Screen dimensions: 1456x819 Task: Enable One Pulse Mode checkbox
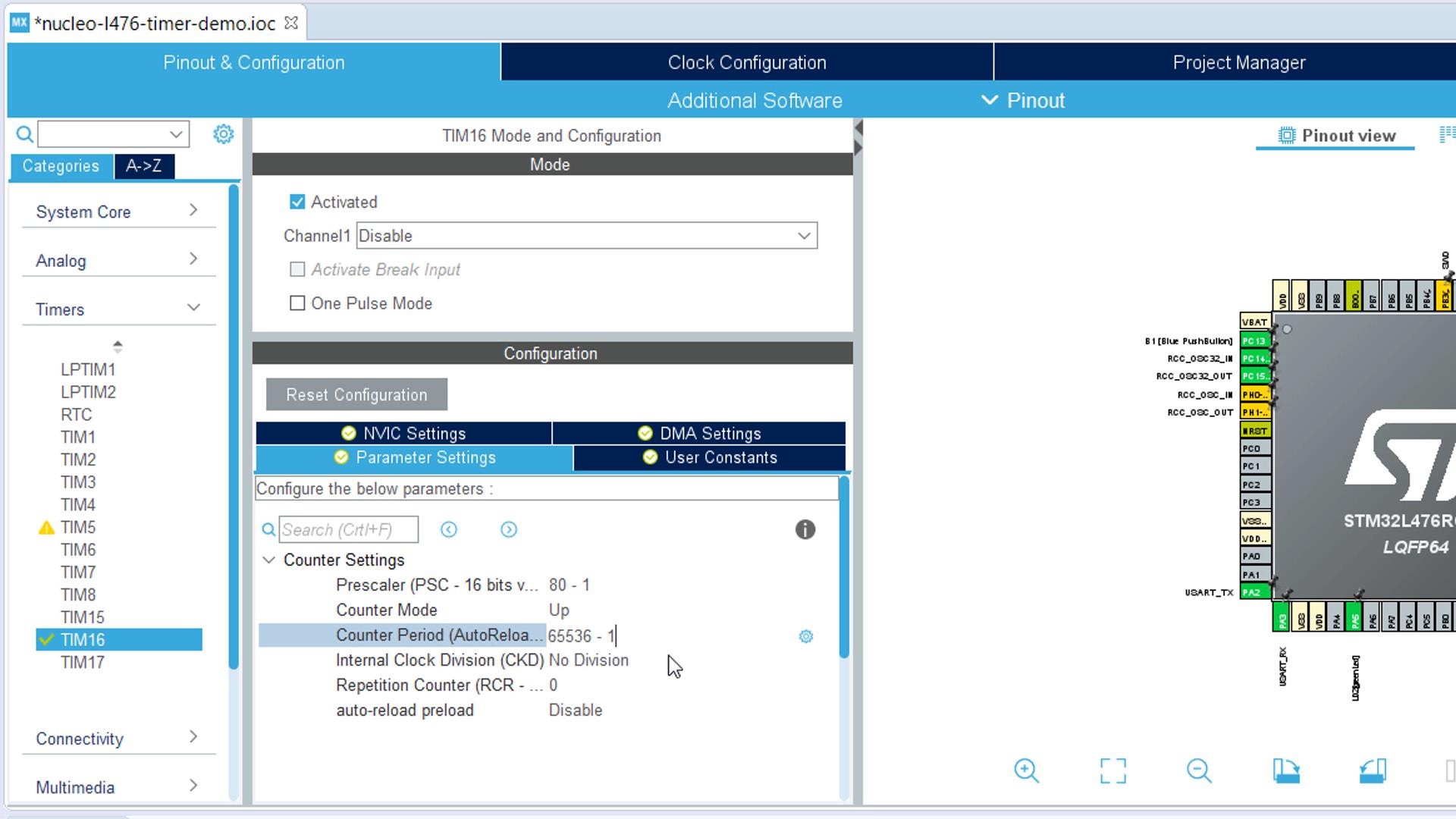pyautogui.click(x=297, y=303)
